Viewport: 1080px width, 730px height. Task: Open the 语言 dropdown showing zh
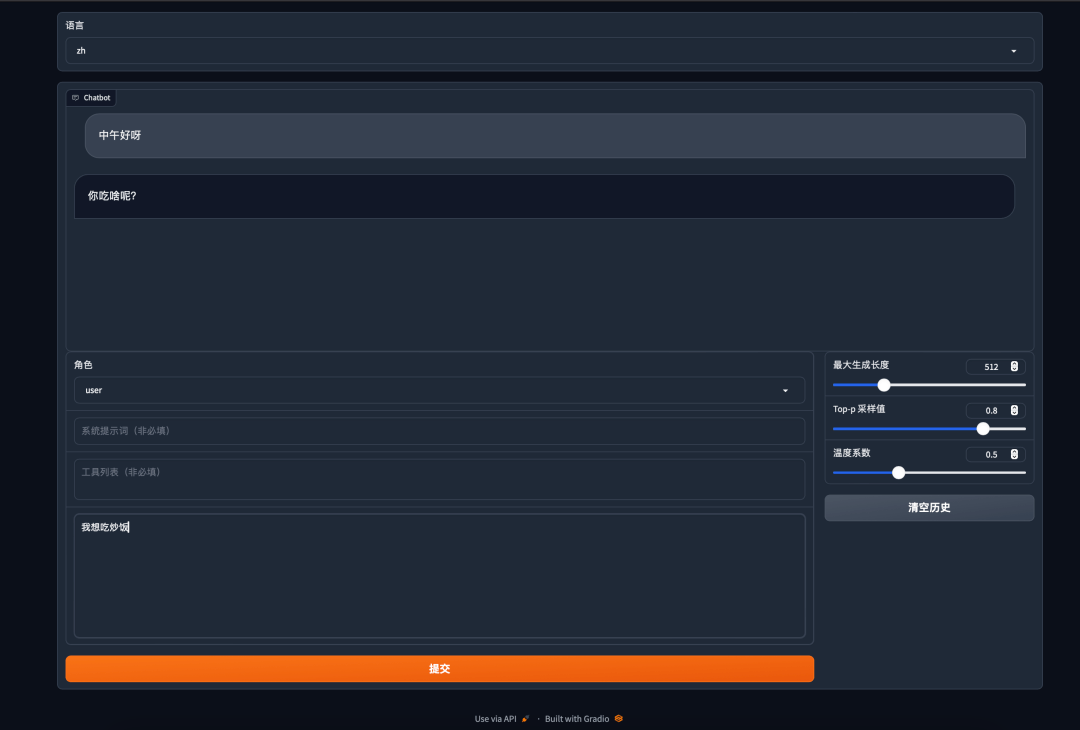click(x=540, y=50)
